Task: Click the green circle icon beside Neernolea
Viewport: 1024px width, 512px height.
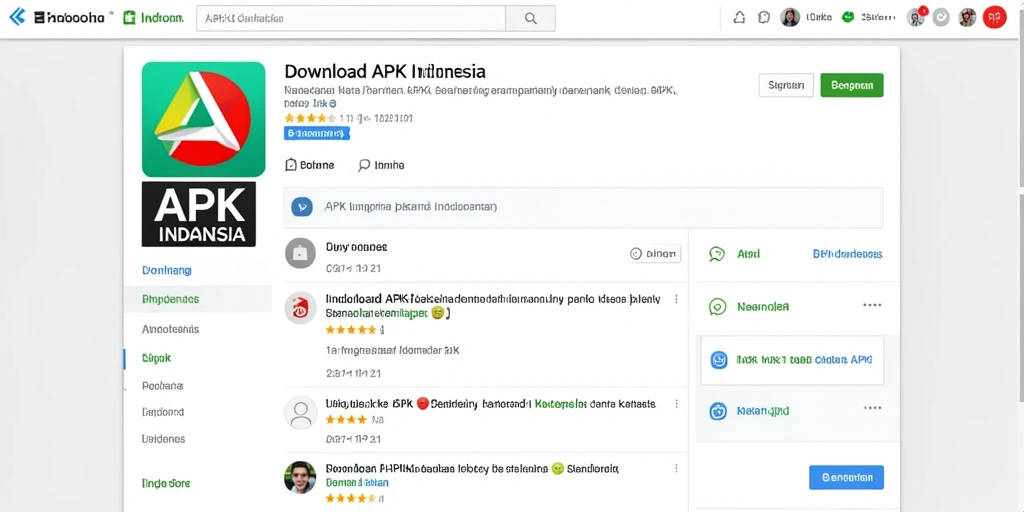Action: click(x=718, y=306)
